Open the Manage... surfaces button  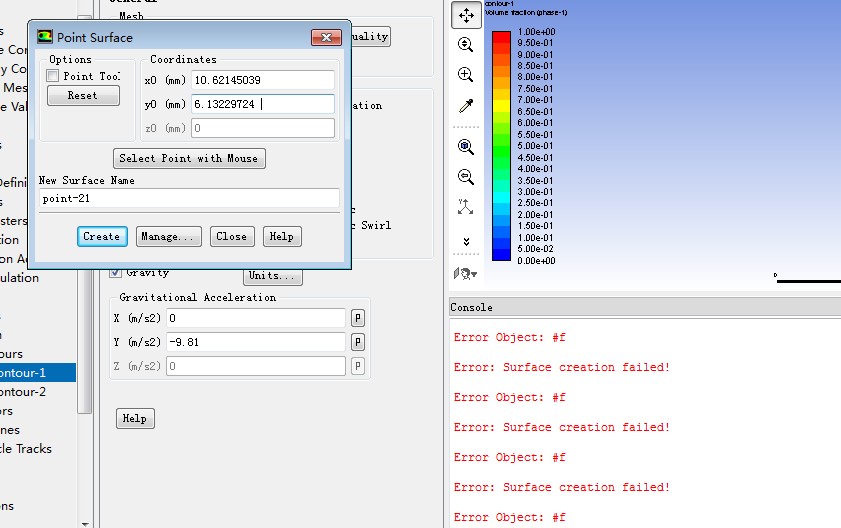168,237
